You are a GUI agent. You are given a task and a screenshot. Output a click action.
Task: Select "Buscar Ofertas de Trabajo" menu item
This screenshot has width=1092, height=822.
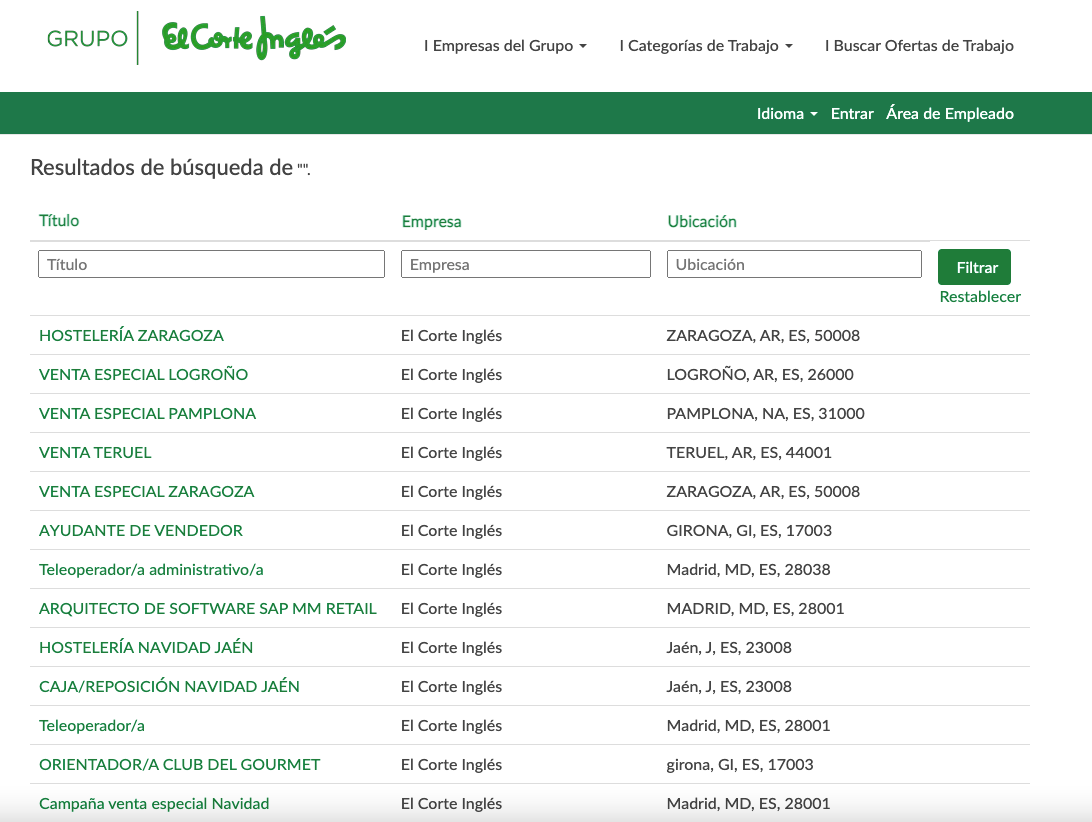coord(919,45)
